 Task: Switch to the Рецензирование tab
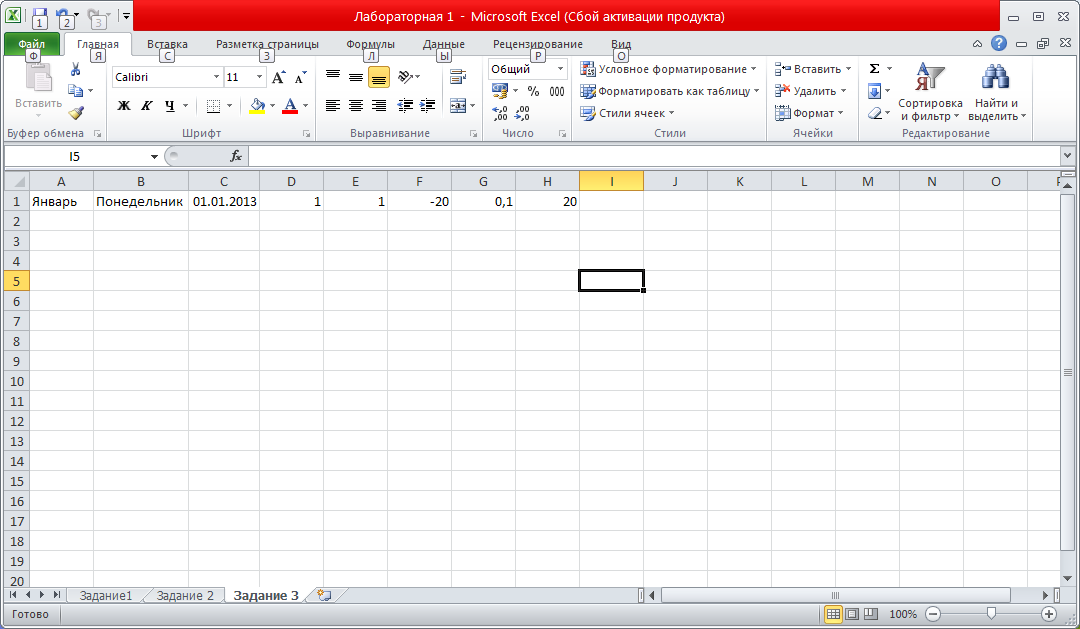point(537,44)
